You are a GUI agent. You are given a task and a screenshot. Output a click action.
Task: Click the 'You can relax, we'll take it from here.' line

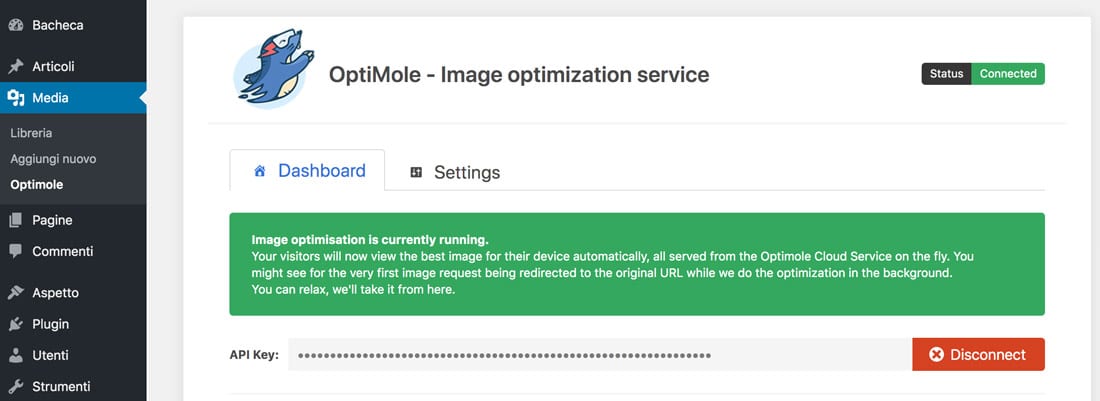coord(354,290)
